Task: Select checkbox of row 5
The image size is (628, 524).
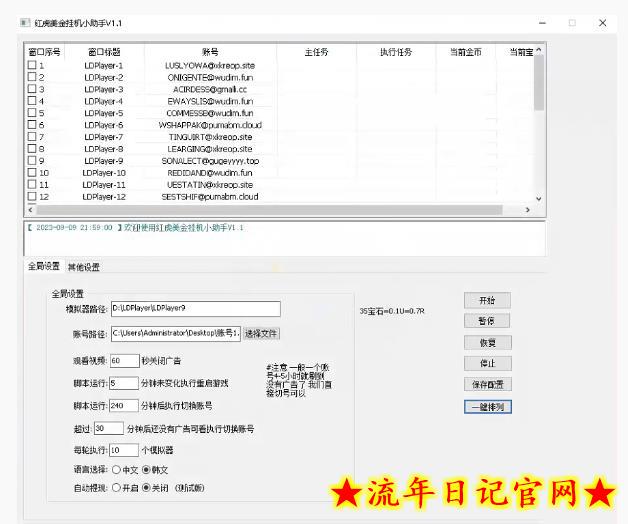Action: 32,113
